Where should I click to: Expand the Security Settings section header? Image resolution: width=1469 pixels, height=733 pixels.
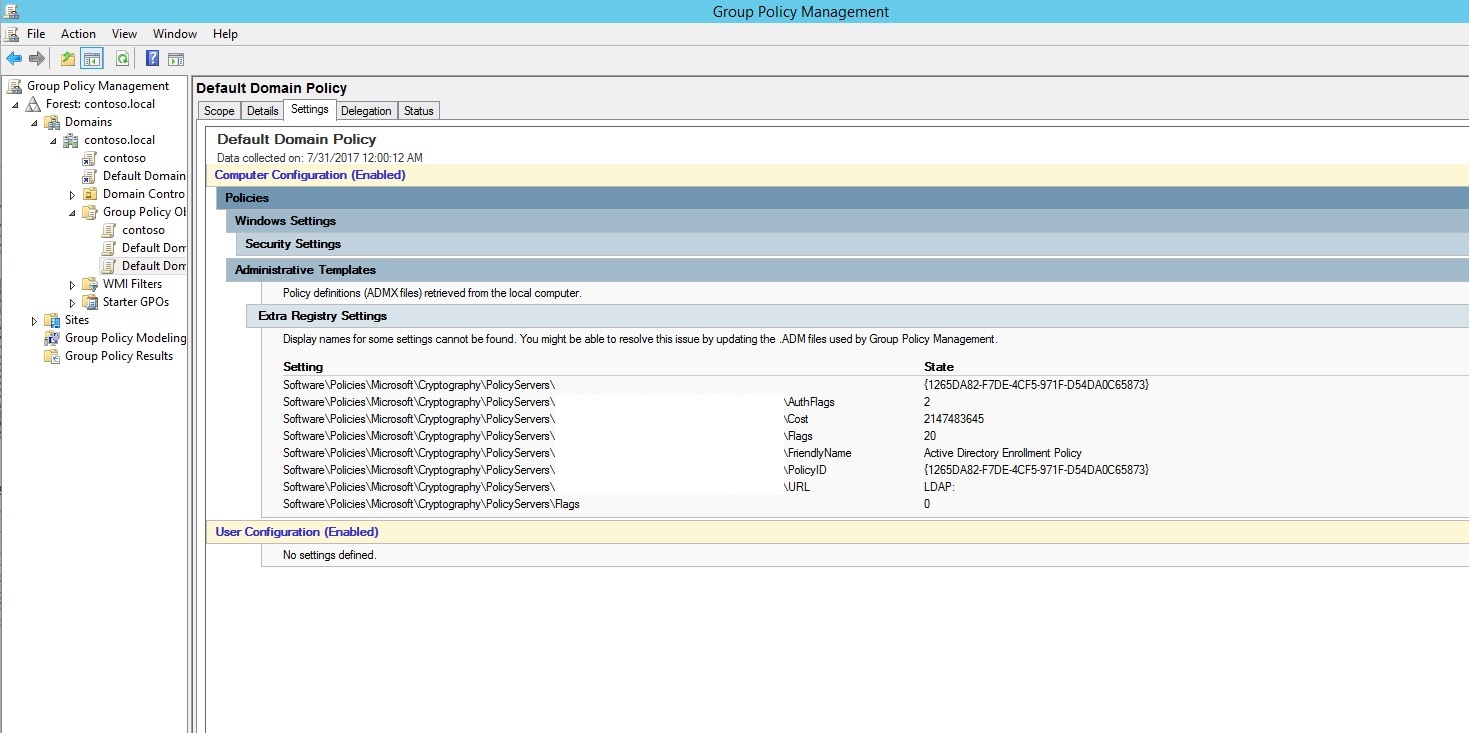pyautogui.click(x=852, y=244)
